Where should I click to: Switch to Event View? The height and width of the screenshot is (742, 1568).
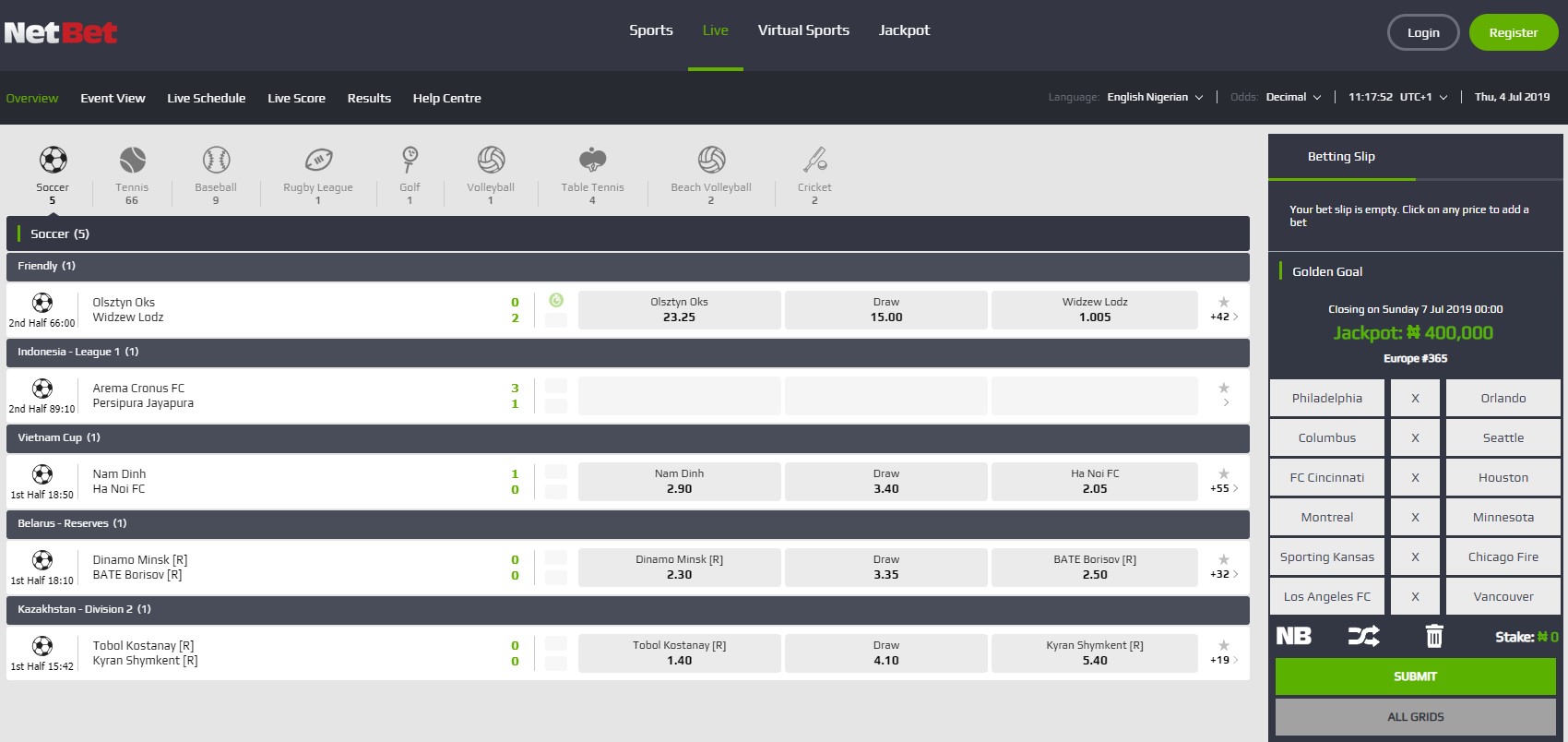pos(113,98)
